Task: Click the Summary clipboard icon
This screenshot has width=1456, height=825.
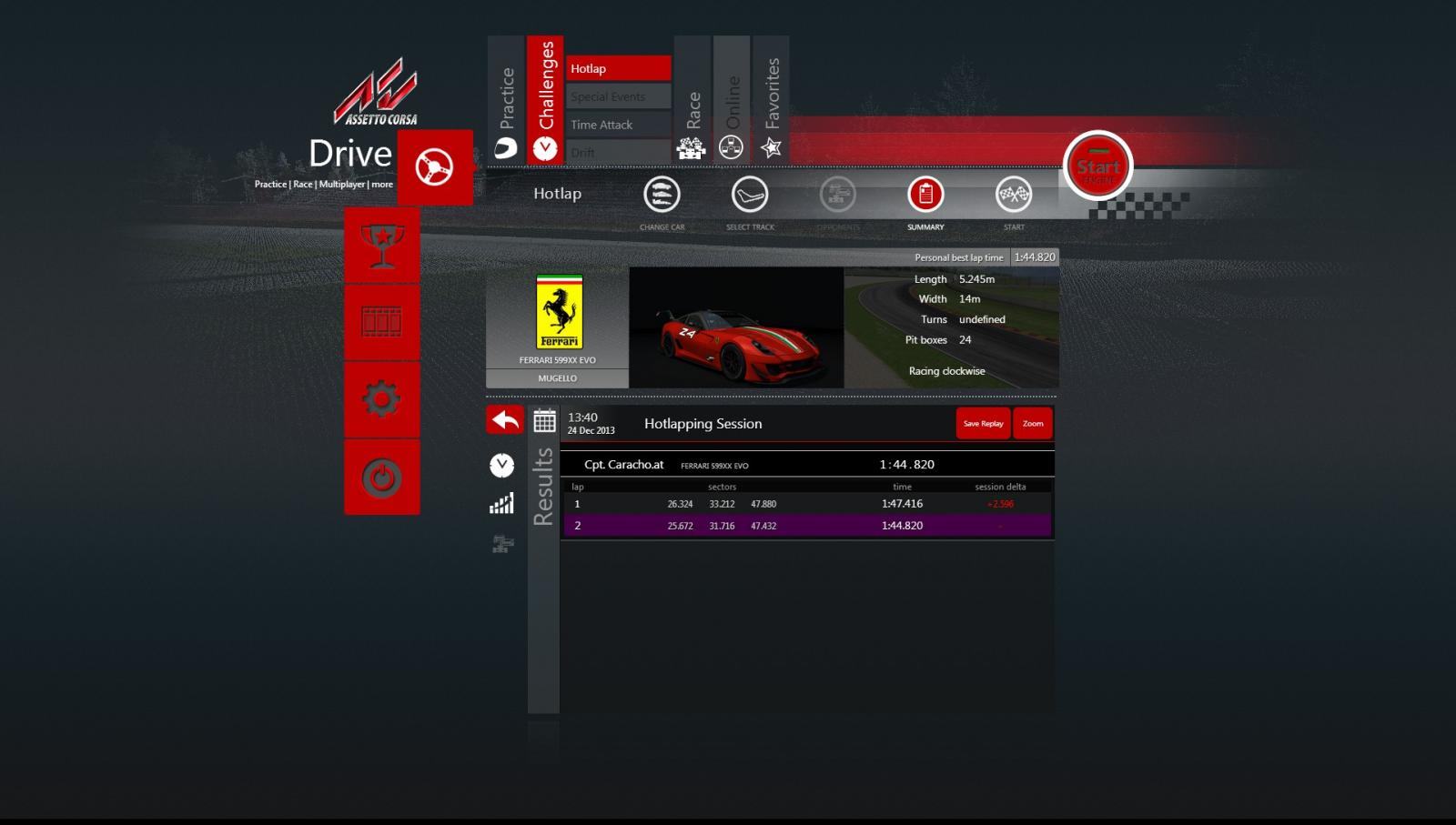Action: pos(925,195)
